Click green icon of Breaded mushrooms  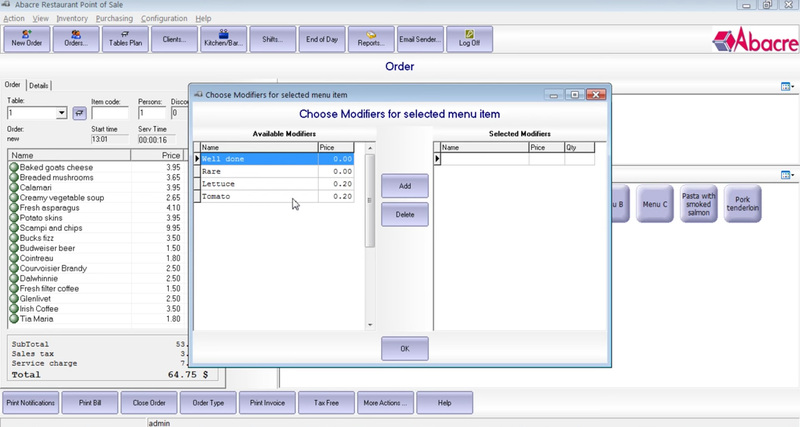pyautogui.click(x=14, y=178)
